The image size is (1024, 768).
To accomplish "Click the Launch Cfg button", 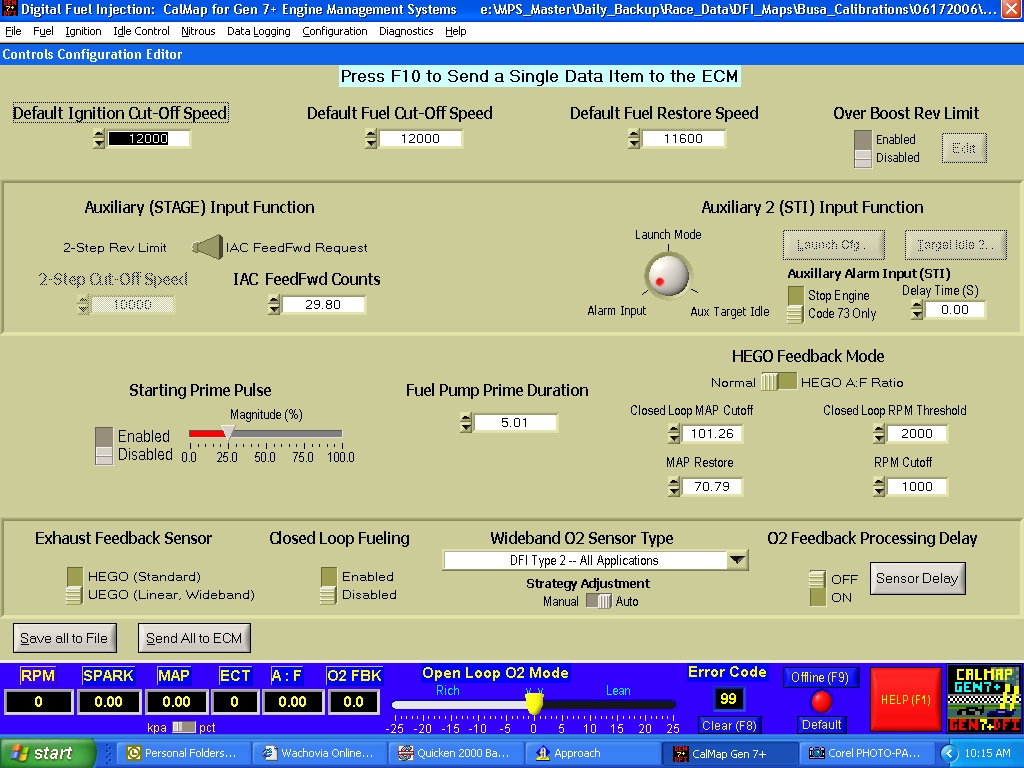I will tap(834, 245).
